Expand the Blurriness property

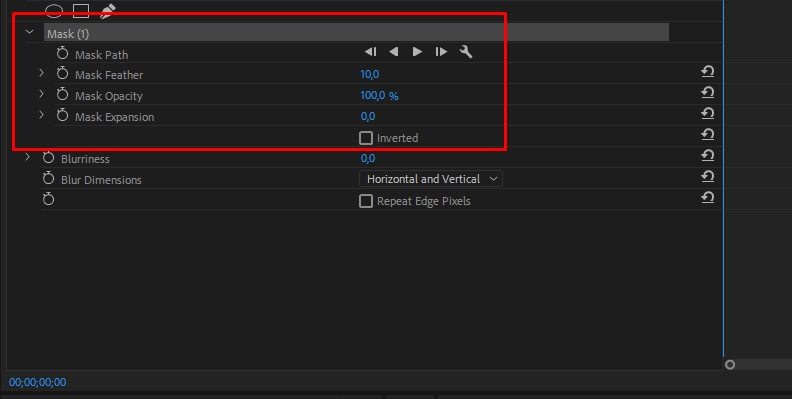coord(27,158)
